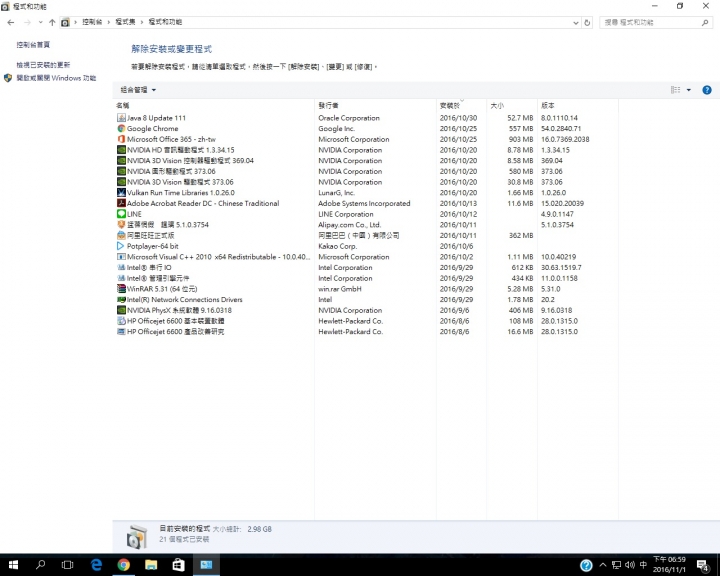The height and width of the screenshot is (576, 720).
Task: Select the Java 8 Update 111 icon
Action: pyautogui.click(x=121, y=118)
